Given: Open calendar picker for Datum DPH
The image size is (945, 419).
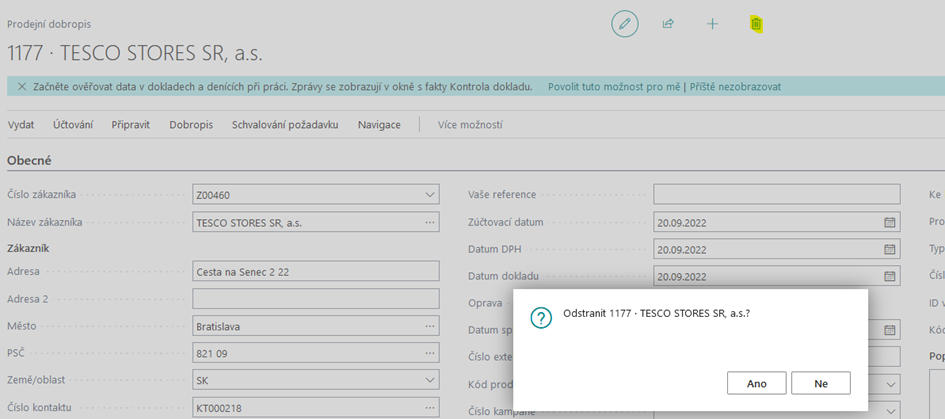Looking at the screenshot, I should click(x=889, y=249).
